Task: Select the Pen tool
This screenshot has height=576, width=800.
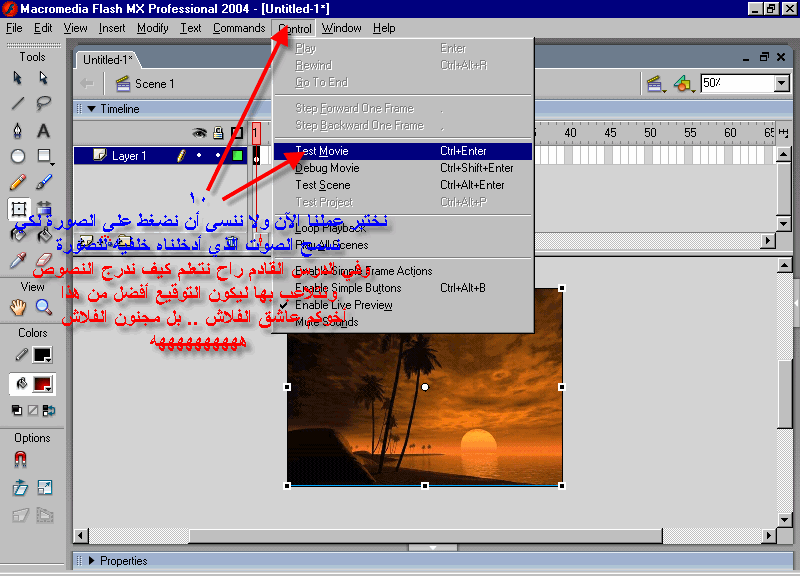Action: tap(18, 131)
